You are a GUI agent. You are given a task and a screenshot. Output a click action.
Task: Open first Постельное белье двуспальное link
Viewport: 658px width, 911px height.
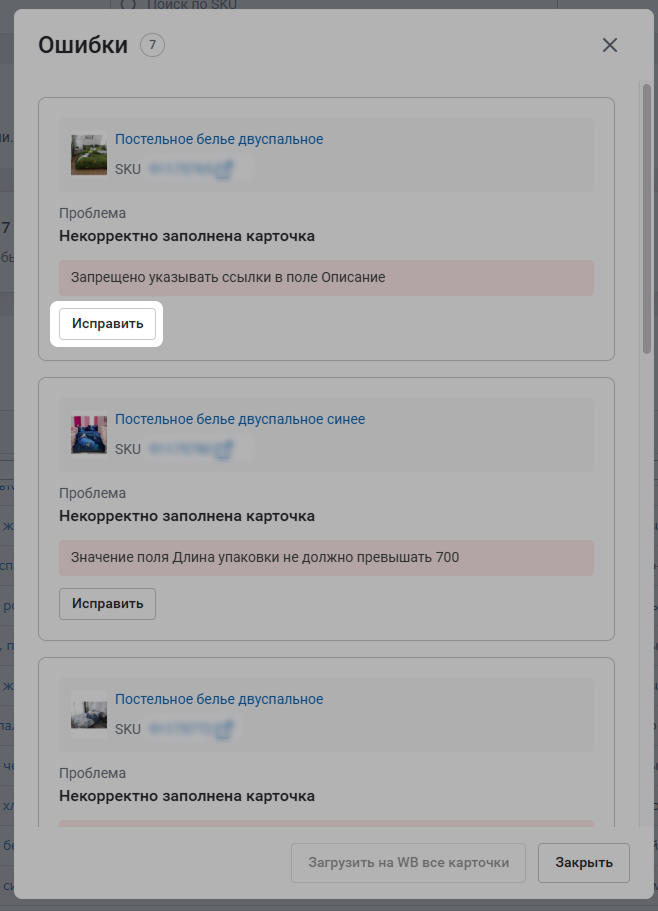[219, 139]
